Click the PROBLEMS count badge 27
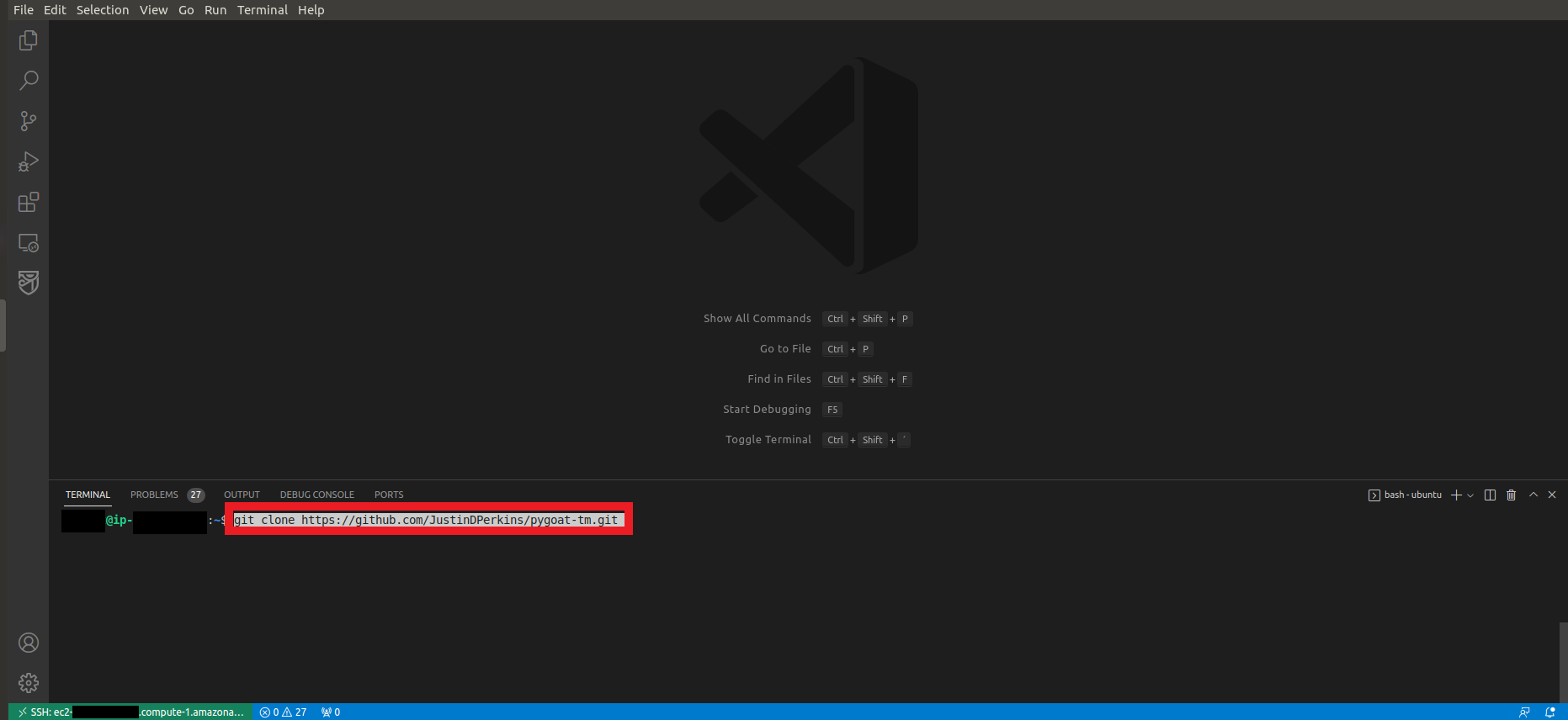The height and width of the screenshot is (720, 1568). coord(195,495)
